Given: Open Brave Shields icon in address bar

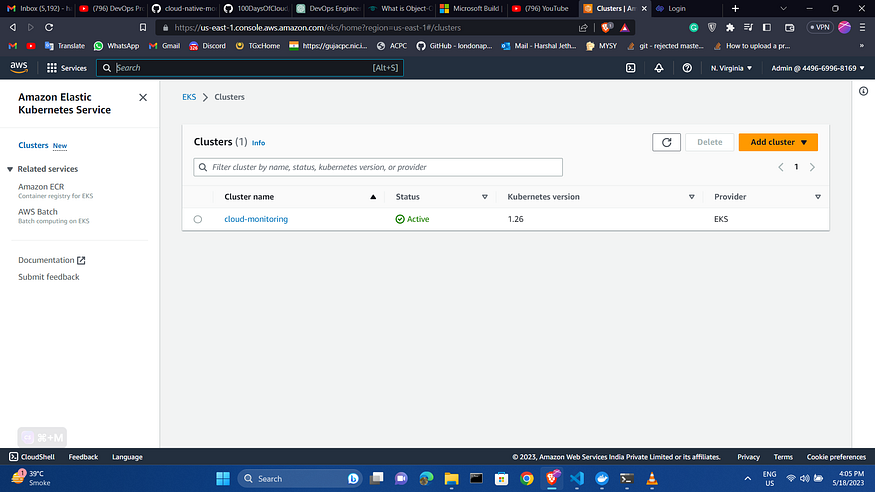Looking at the screenshot, I should (x=607, y=27).
